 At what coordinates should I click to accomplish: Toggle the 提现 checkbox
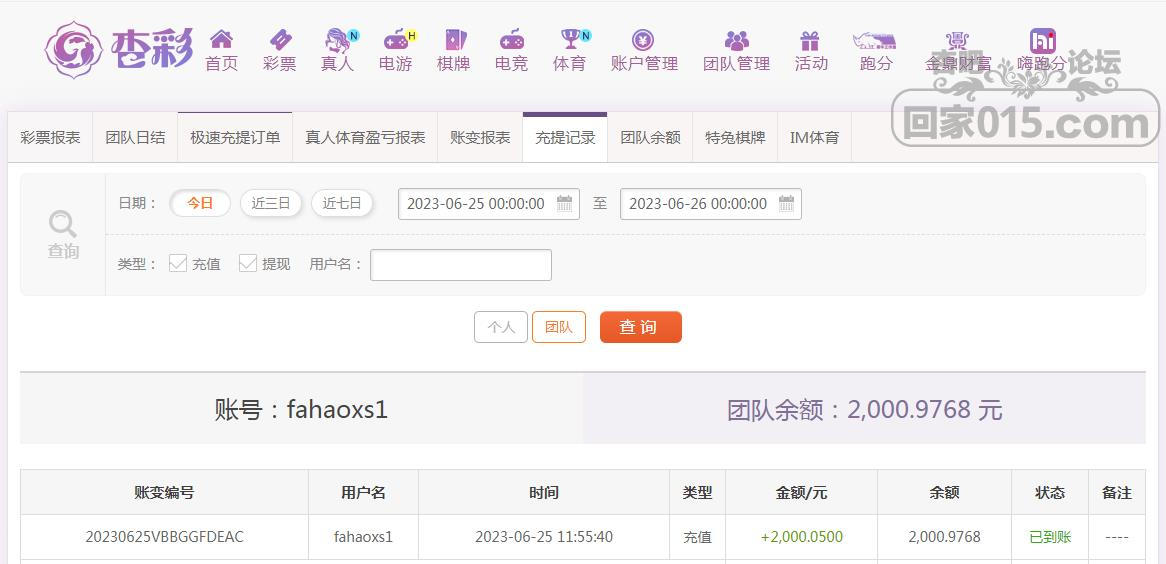[248, 263]
